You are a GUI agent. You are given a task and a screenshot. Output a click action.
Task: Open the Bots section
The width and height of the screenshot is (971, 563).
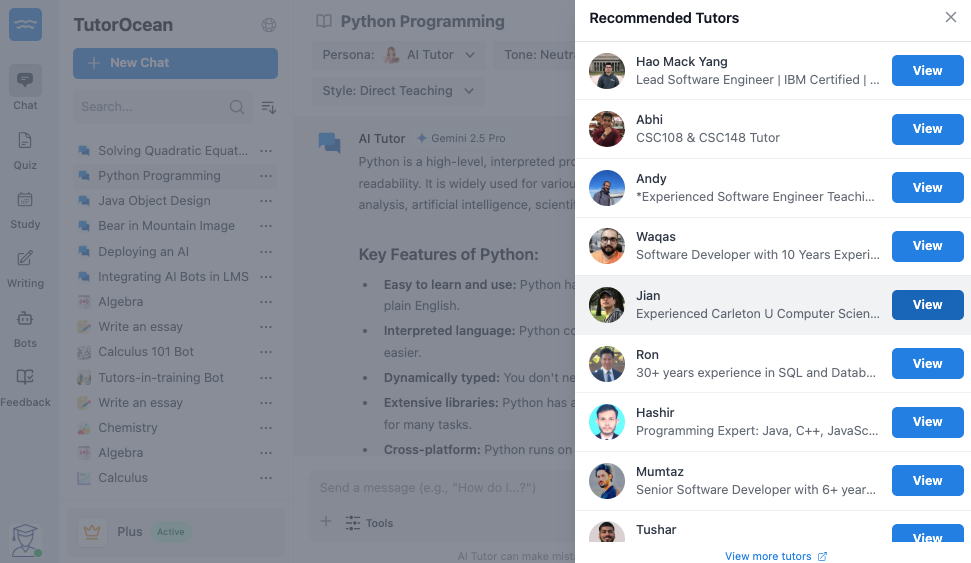point(25,326)
